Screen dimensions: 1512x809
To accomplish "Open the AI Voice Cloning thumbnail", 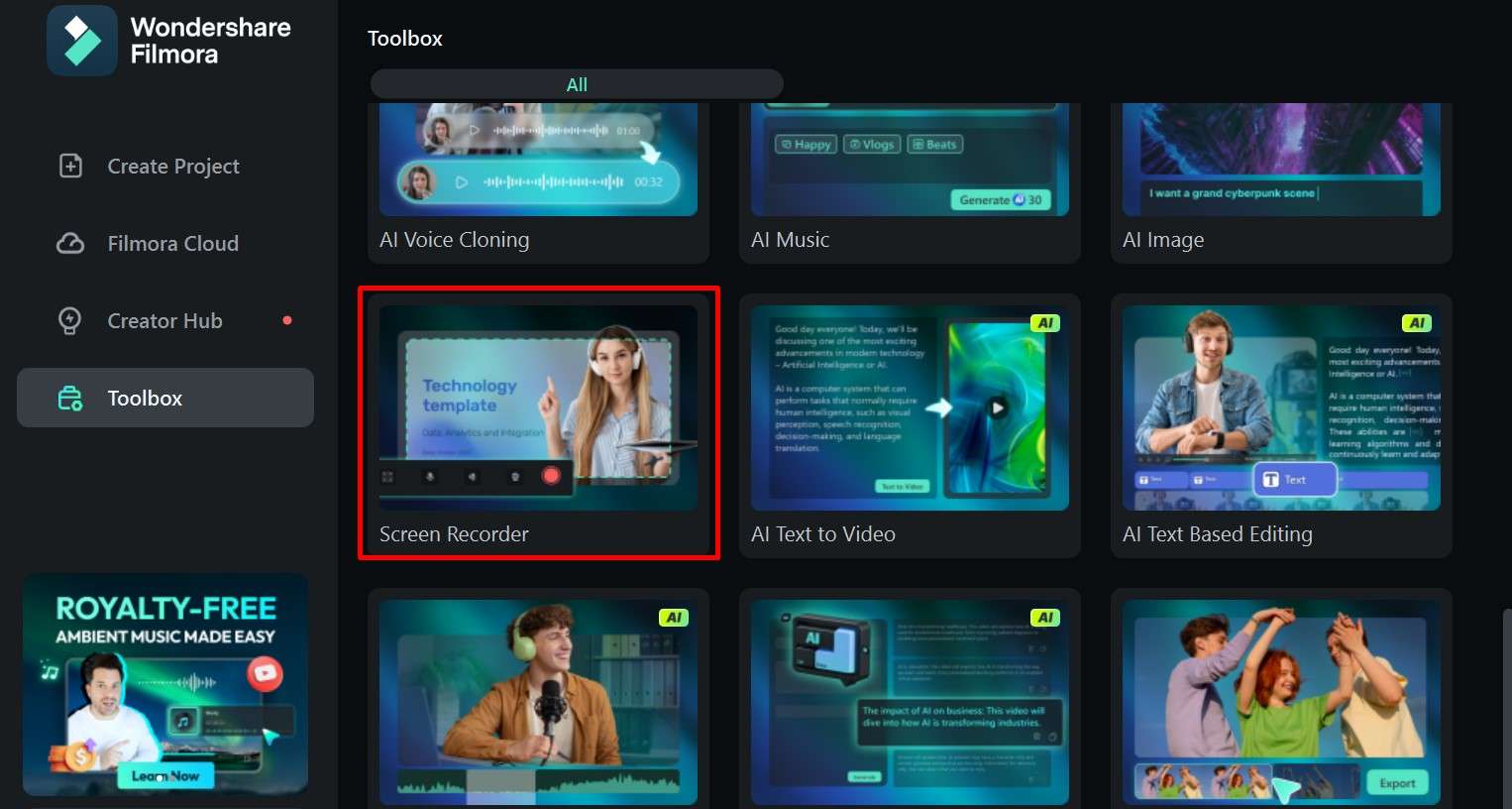I will (538, 160).
